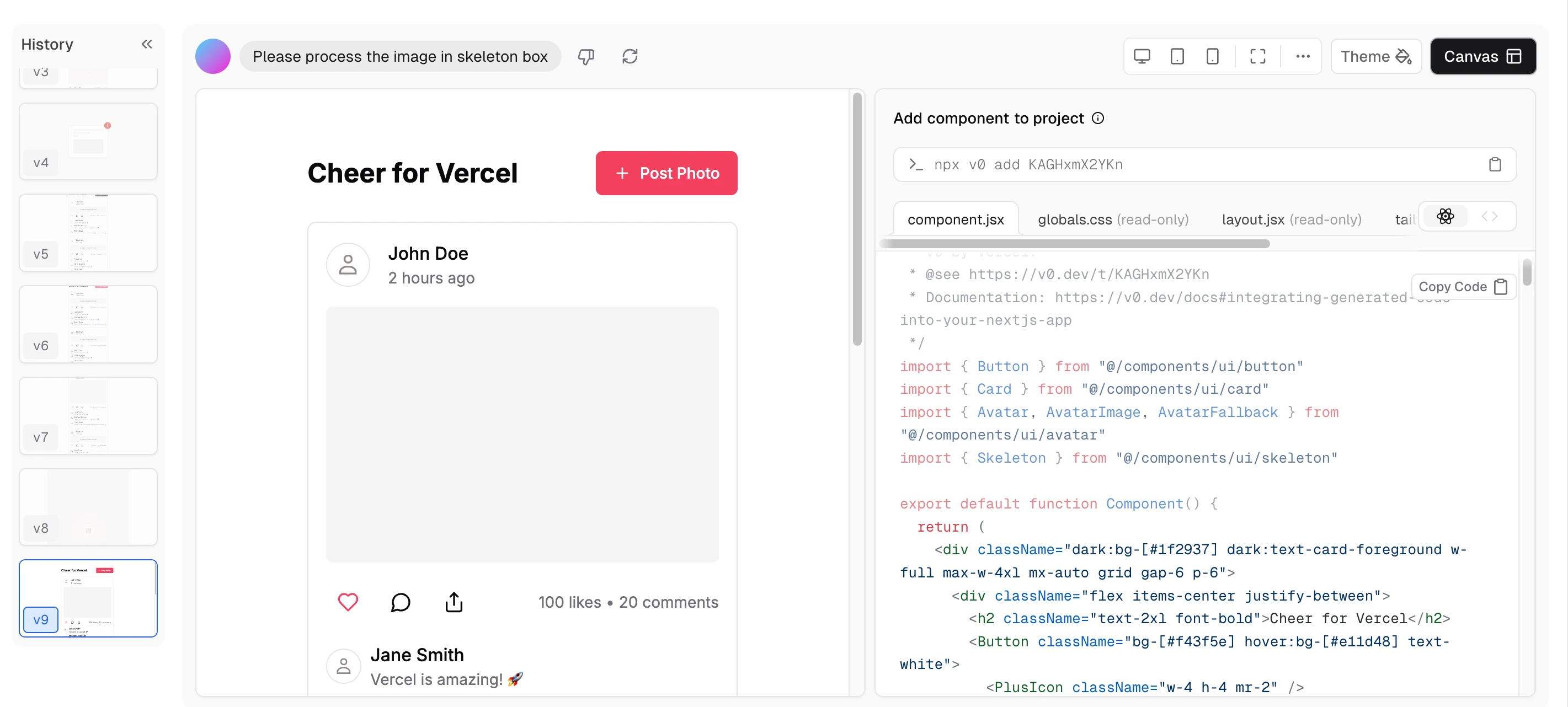Image resolution: width=1568 pixels, height=707 pixels.
Task: Click the share upload icon
Action: (454, 602)
